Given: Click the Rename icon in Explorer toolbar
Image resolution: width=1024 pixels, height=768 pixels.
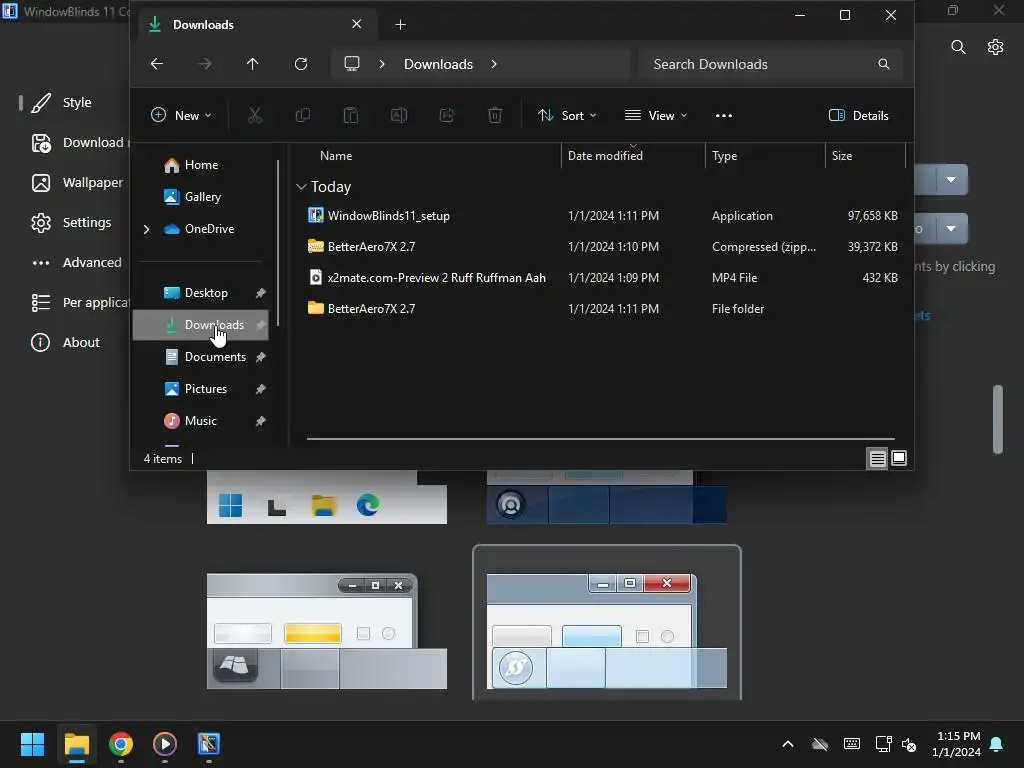Looking at the screenshot, I should [x=398, y=116].
